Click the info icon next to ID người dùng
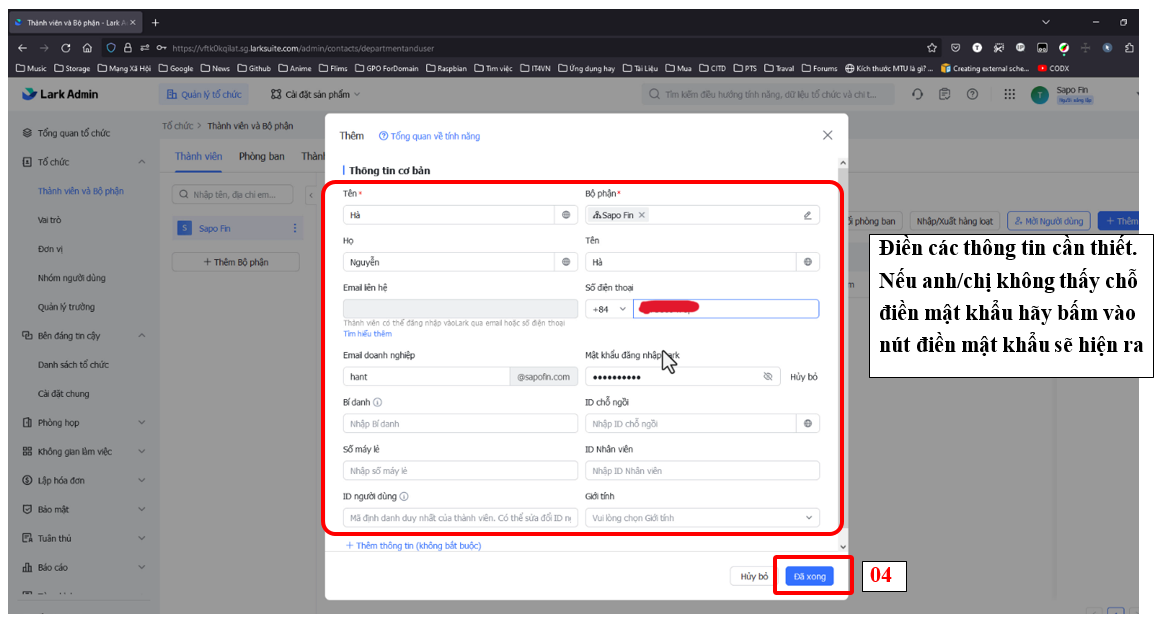 point(404,497)
